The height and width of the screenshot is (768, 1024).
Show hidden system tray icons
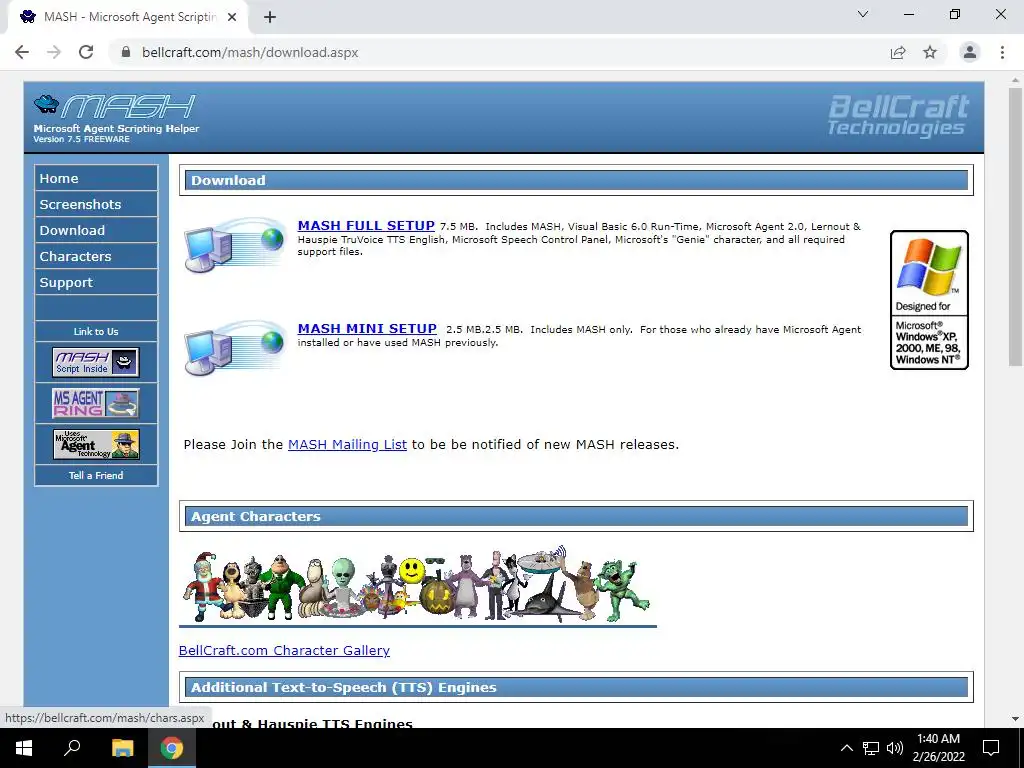click(846, 748)
